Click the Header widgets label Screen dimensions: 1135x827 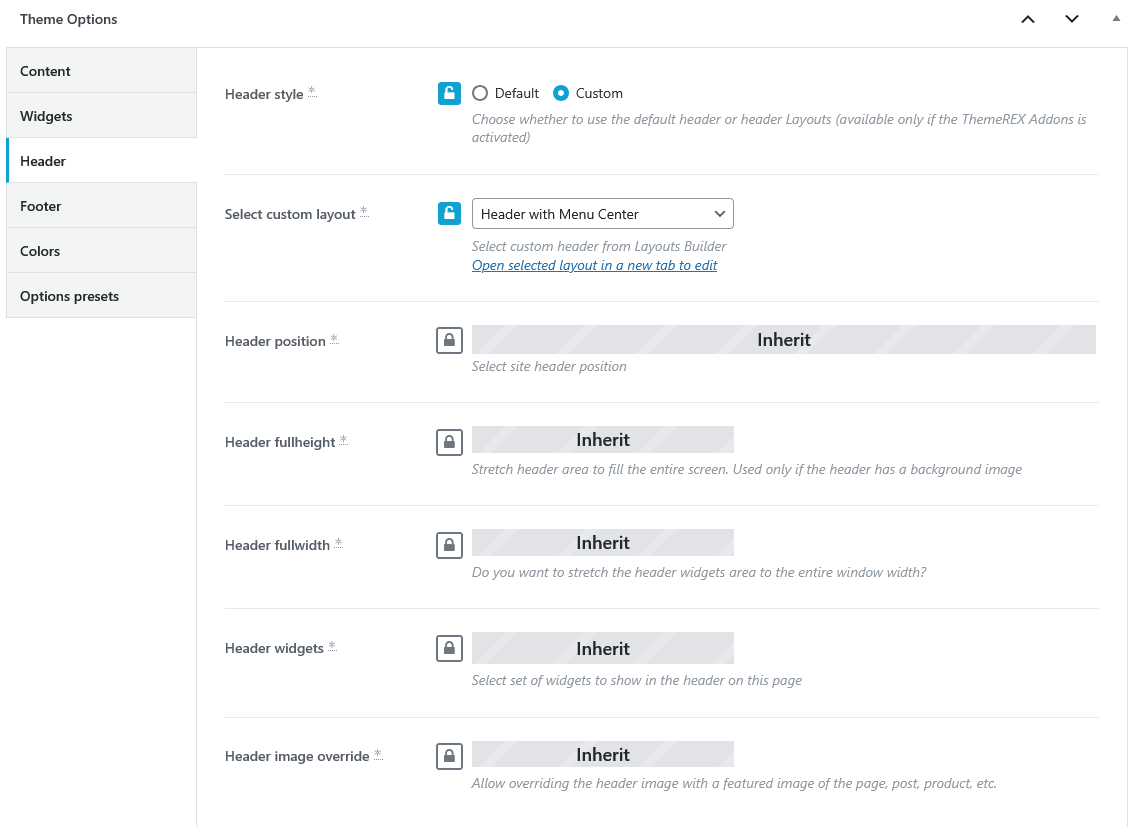(274, 648)
